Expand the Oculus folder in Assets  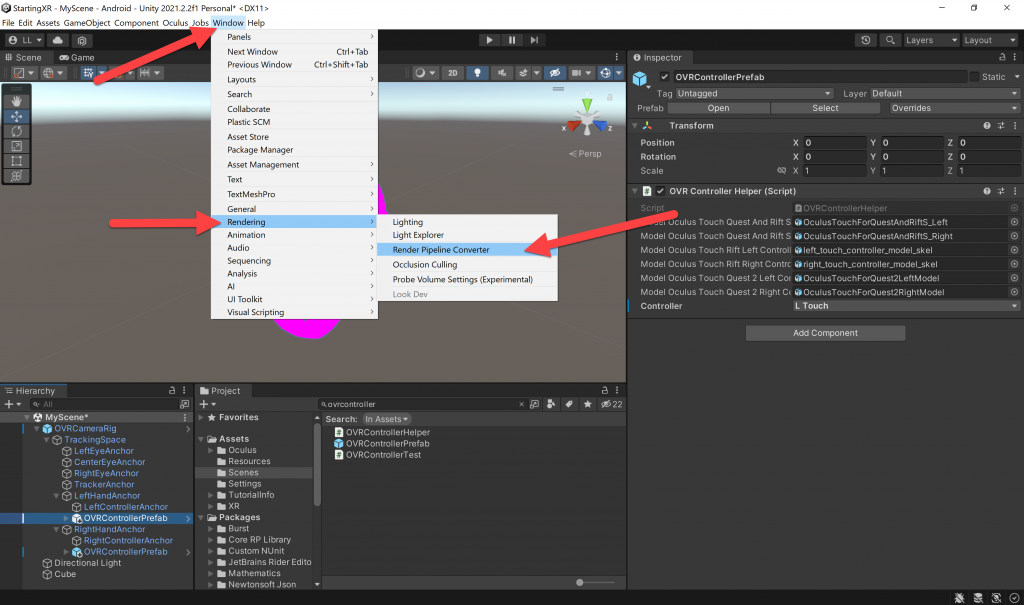click(211, 450)
